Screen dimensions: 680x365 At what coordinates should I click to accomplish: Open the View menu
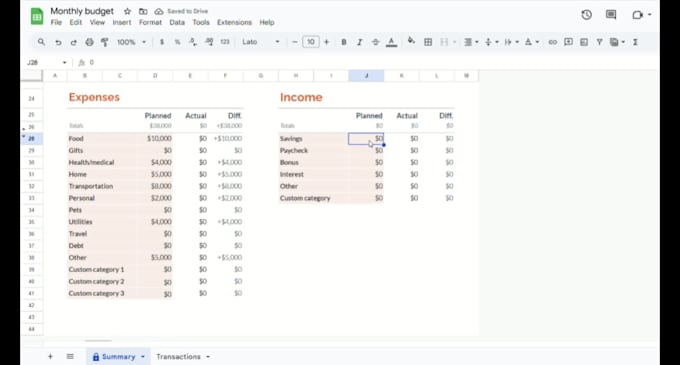point(97,23)
